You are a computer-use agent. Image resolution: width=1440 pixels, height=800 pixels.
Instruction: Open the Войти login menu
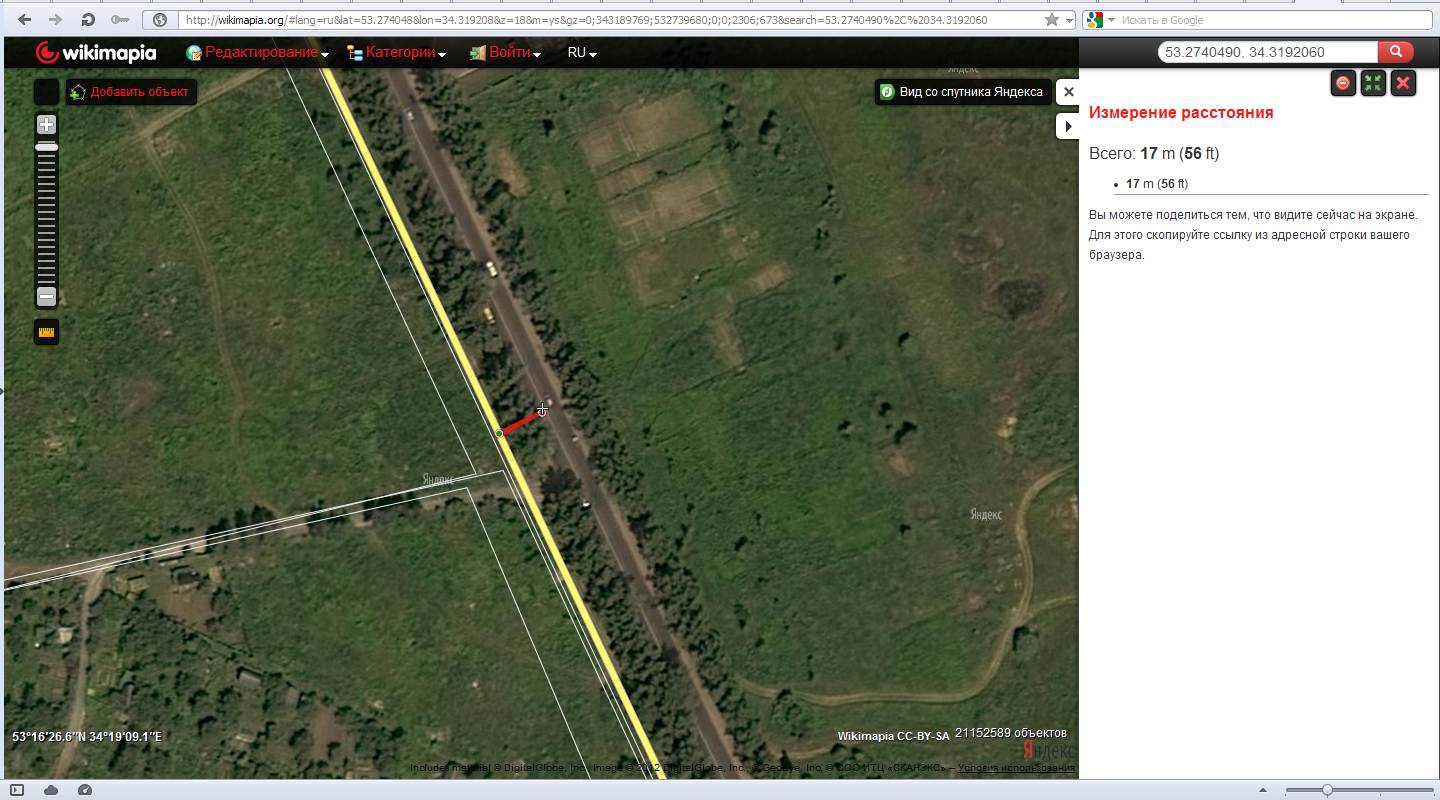(x=506, y=53)
